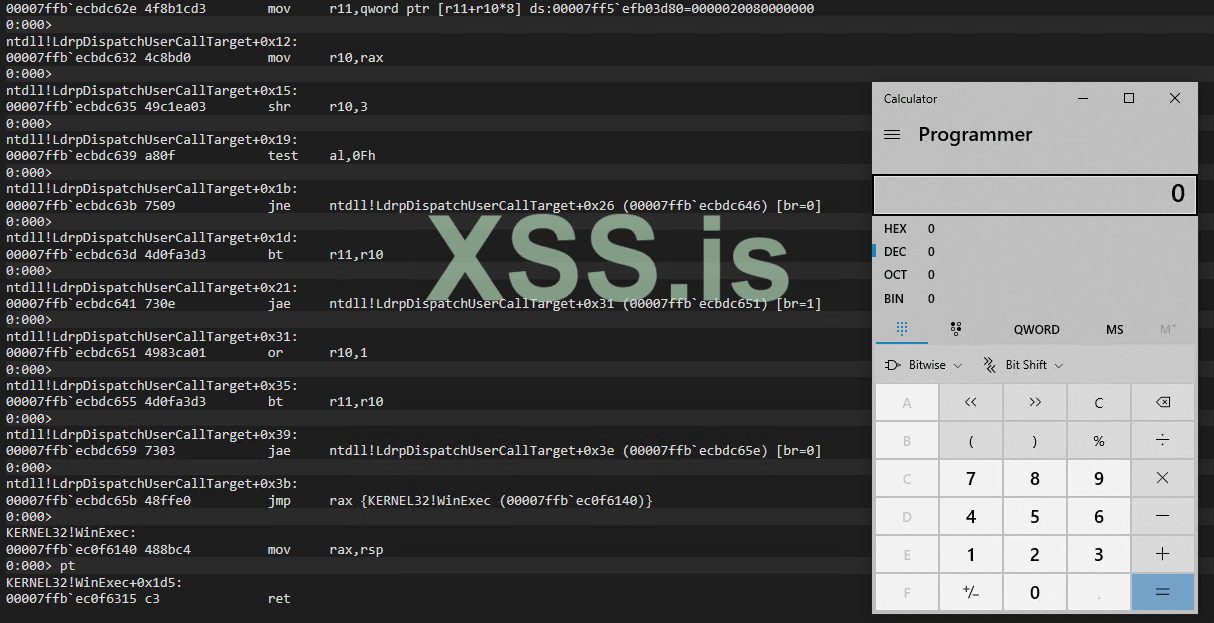Click digit 3 on keypad

click(x=1098, y=554)
